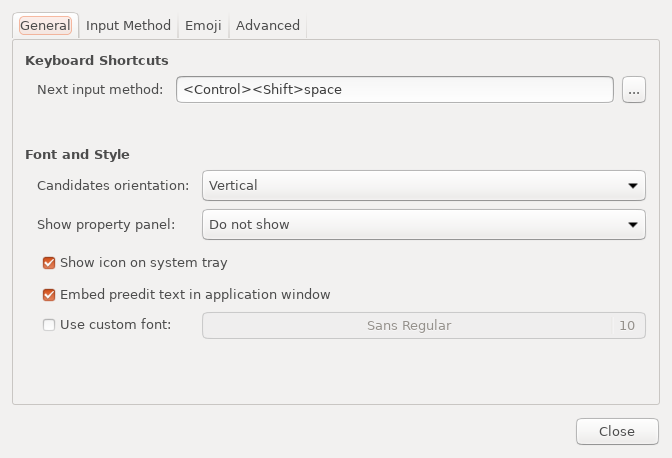This screenshot has height=458, width=672.
Task: Enable Use custom font checkbox
Action: click(49, 325)
